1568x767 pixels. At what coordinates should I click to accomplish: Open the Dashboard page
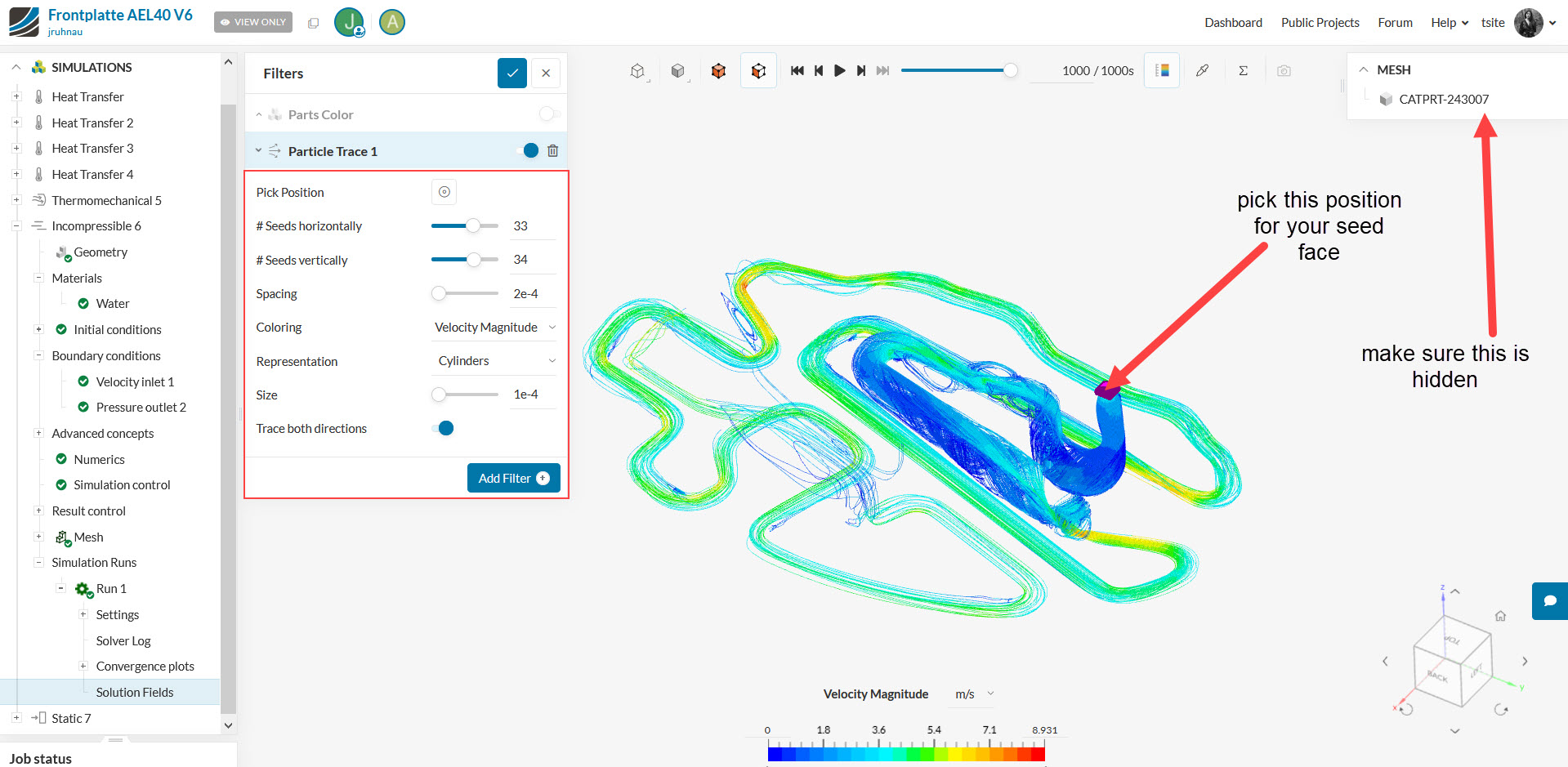click(x=1233, y=23)
